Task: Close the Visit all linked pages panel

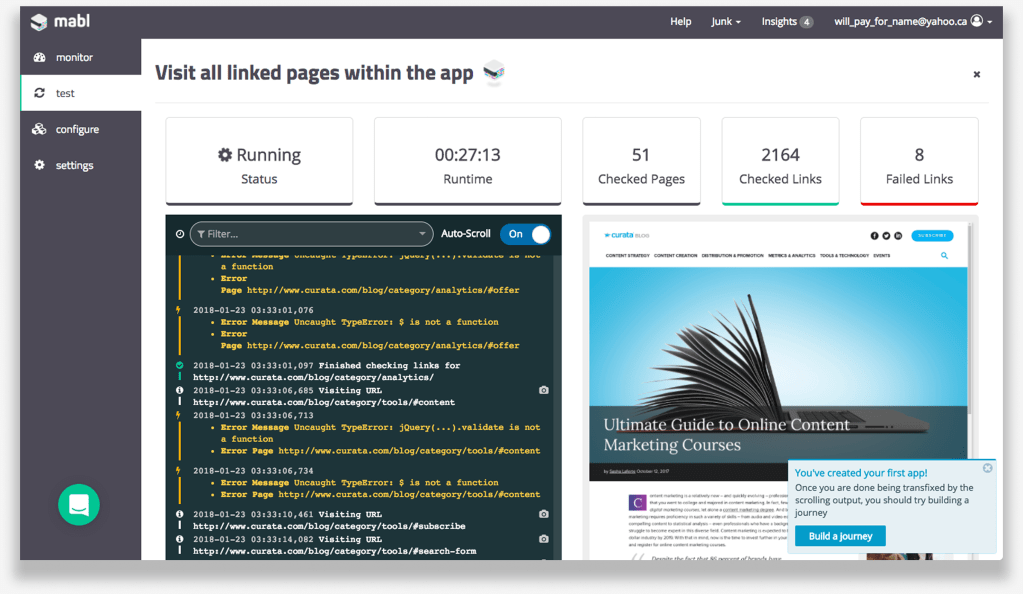Action: [x=976, y=74]
